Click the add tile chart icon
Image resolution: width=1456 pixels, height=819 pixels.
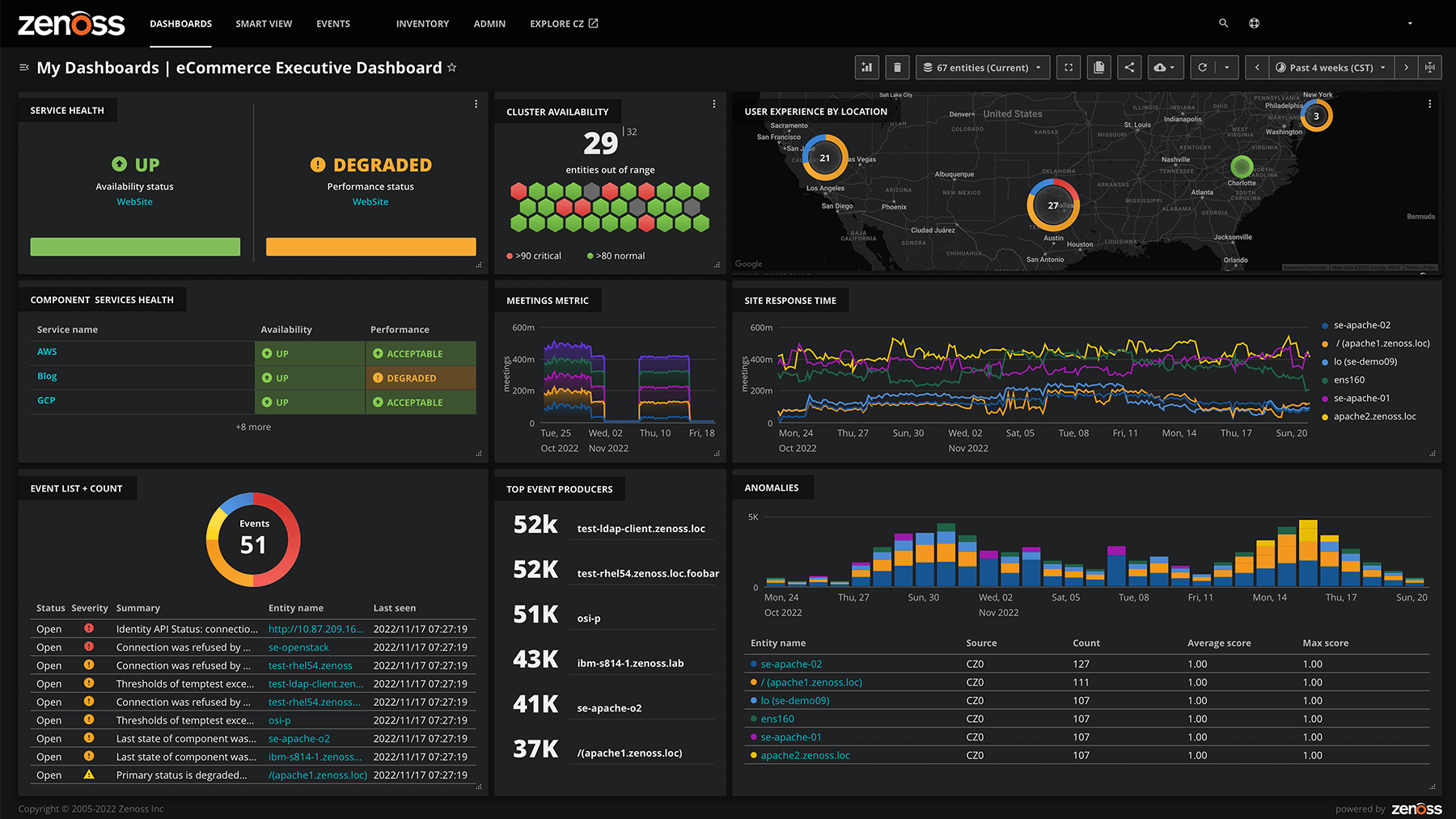coord(866,68)
